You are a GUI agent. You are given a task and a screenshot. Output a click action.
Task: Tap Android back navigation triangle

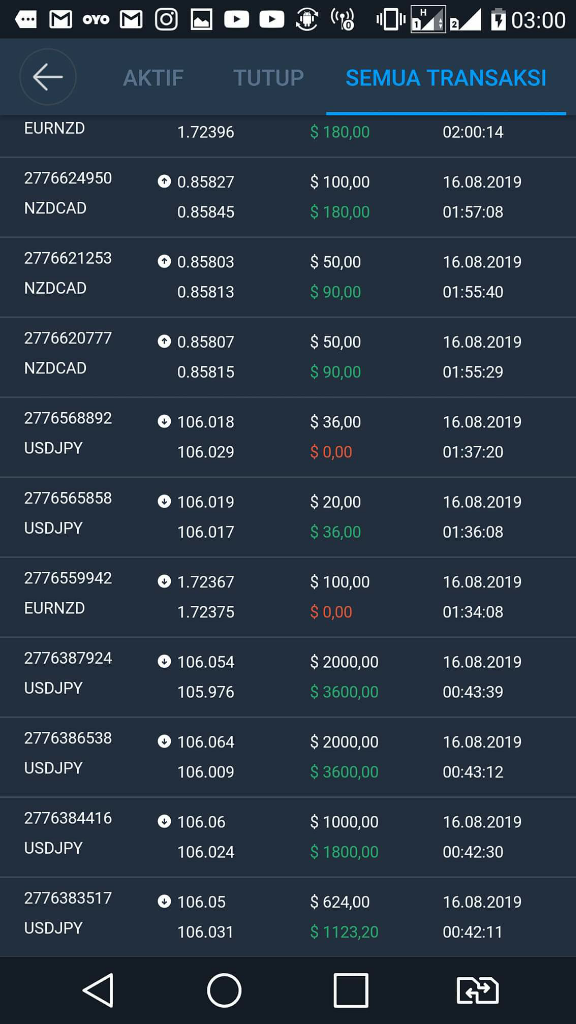[x=98, y=990]
